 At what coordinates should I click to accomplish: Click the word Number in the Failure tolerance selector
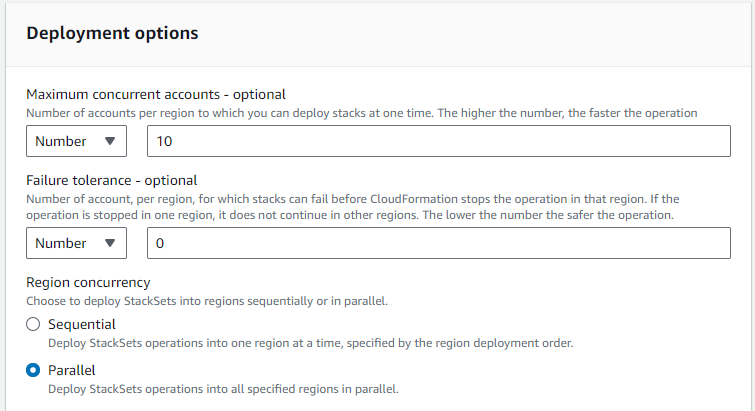point(61,242)
